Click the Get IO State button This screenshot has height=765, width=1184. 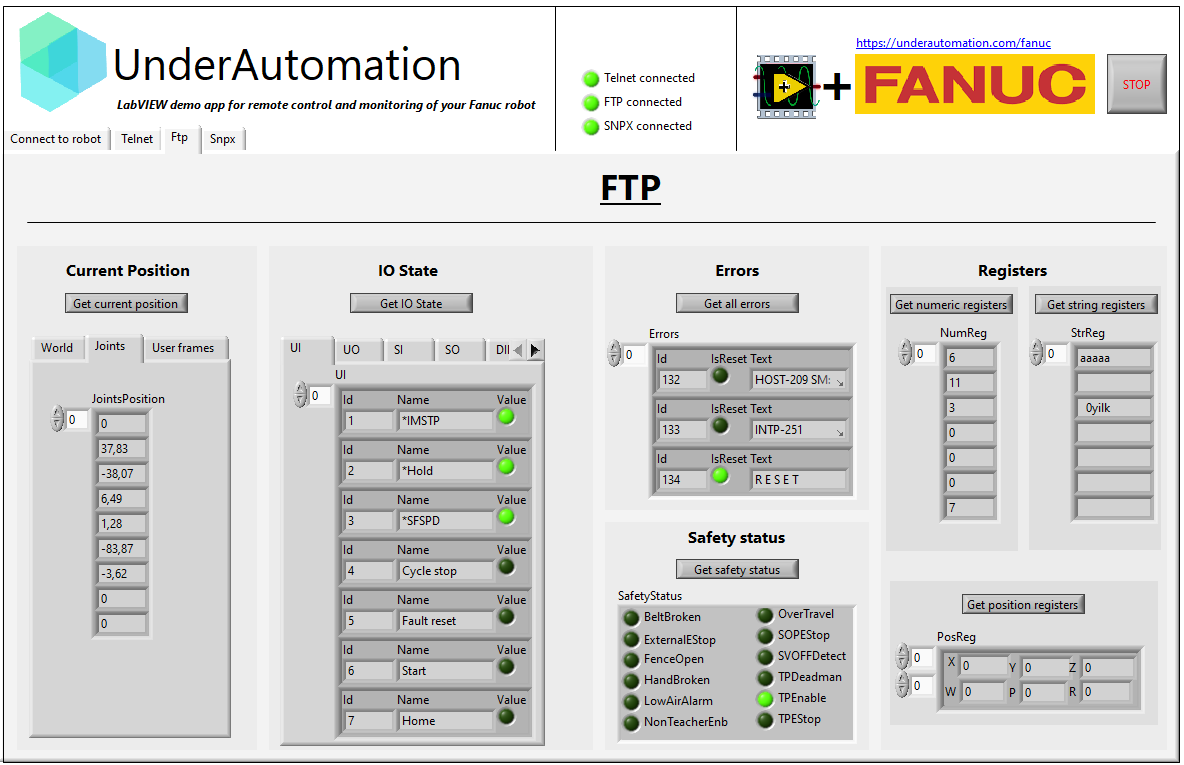pyautogui.click(x=412, y=304)
